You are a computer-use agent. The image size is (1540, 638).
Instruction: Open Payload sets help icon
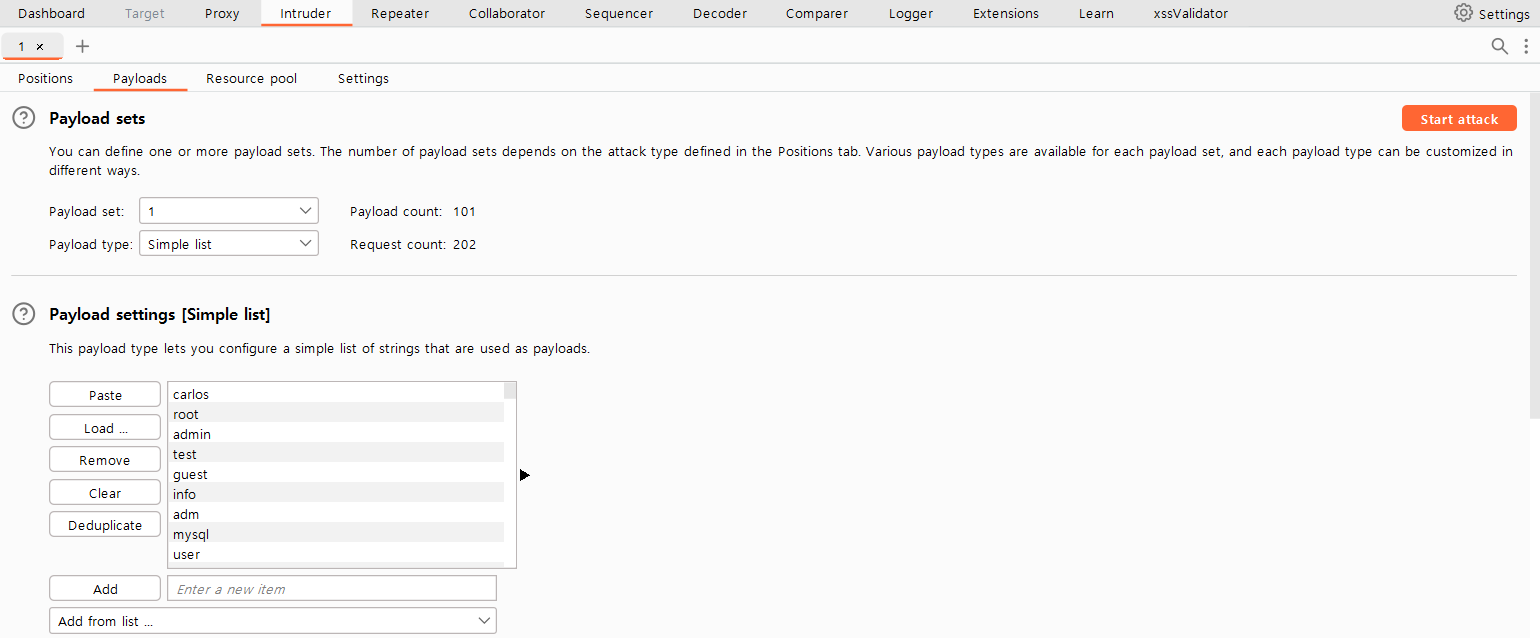(x=23, y=118)
